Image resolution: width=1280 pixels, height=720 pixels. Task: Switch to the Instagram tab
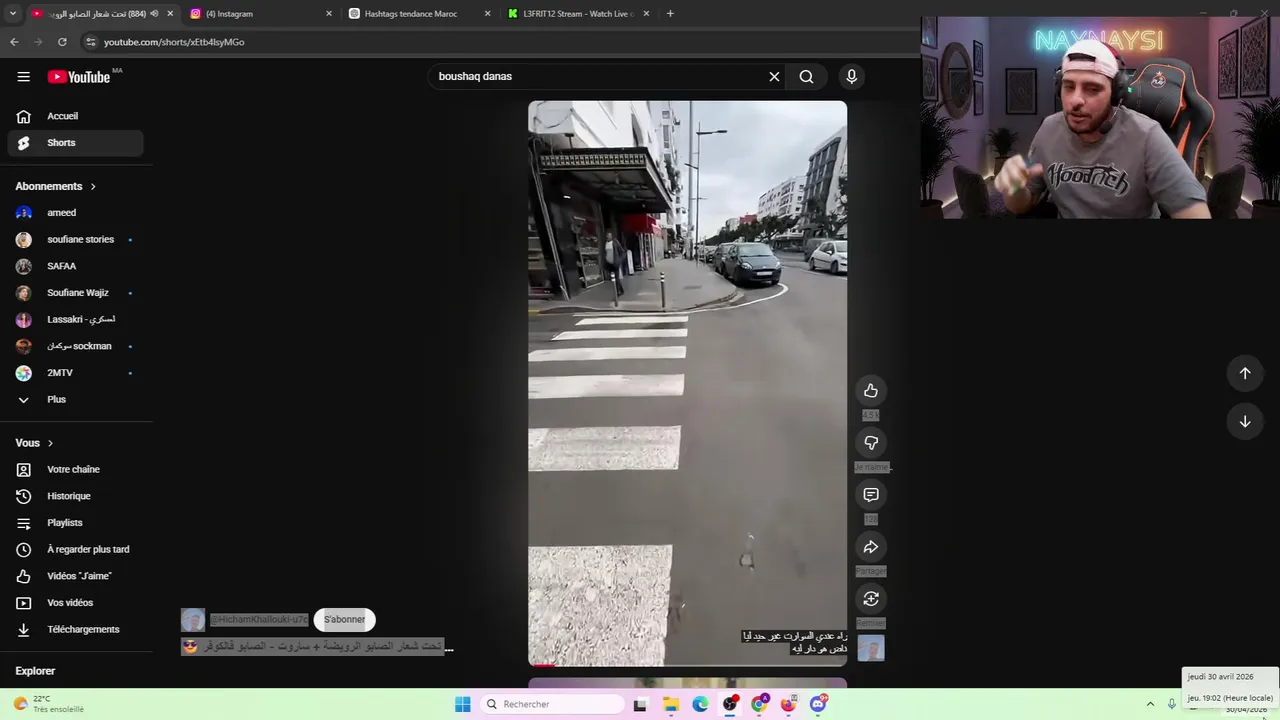click(262, 14)
